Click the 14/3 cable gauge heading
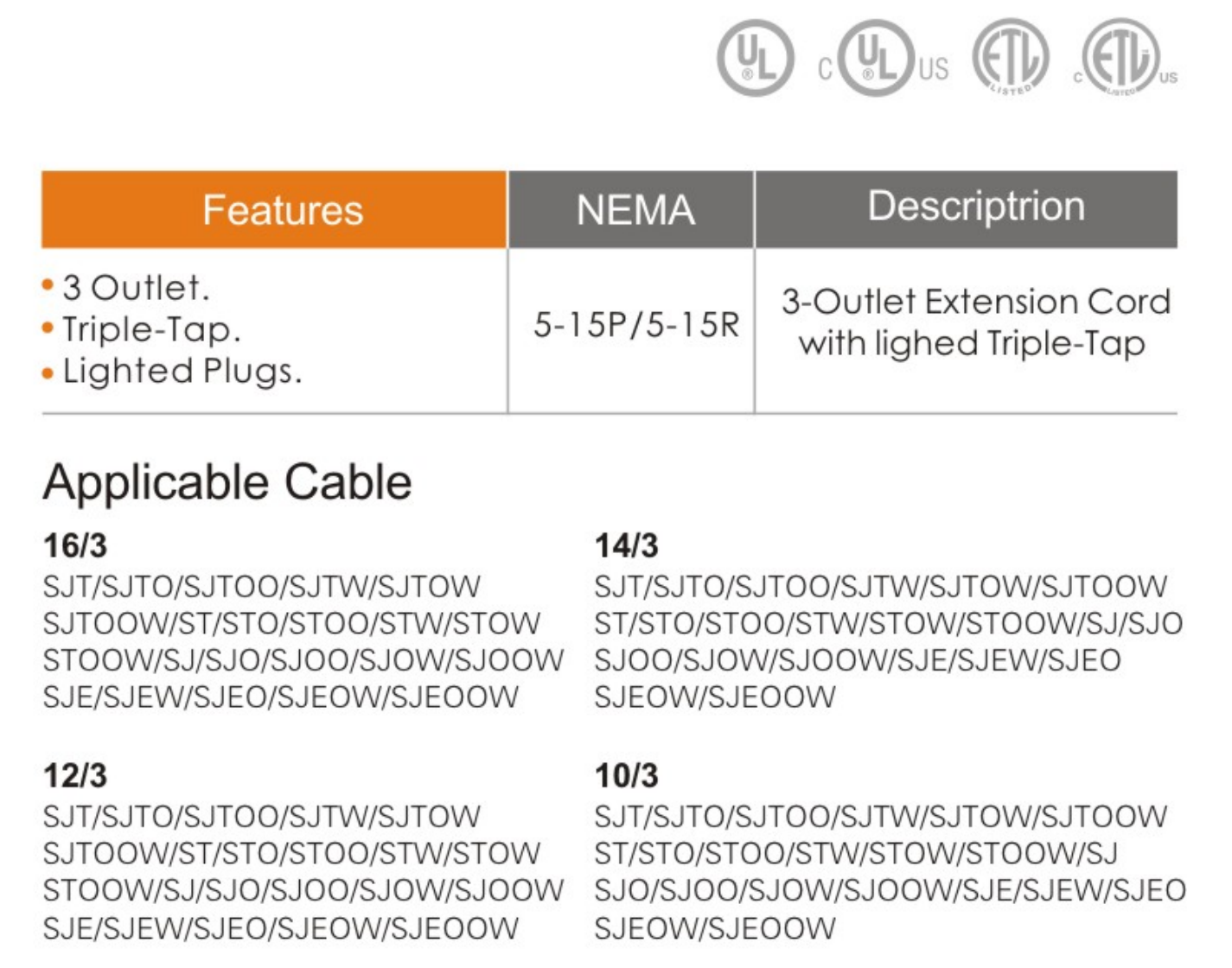The height and width of the screenshot is (968, 1232). 626,546
